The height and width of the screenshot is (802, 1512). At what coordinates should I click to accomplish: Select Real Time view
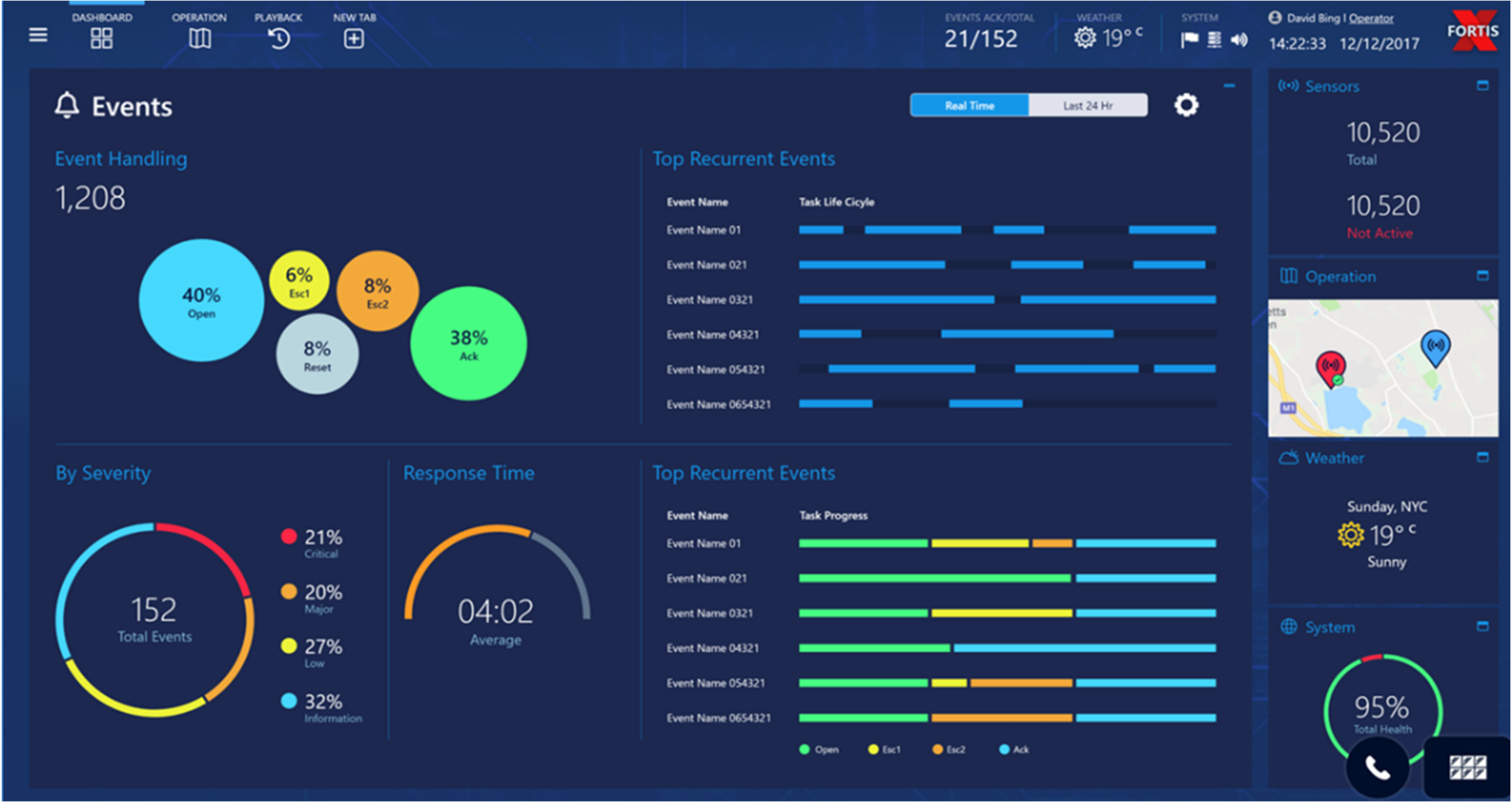pos(969,106)
